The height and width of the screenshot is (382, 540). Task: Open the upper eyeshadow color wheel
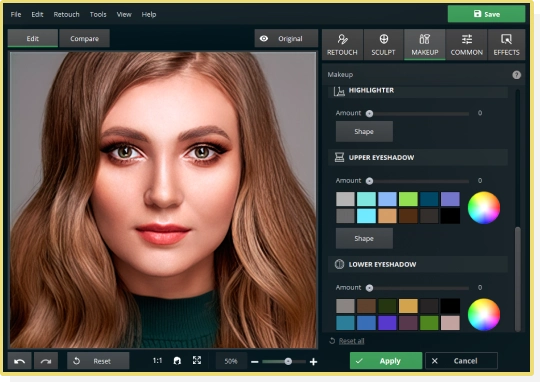click(484, 208)
